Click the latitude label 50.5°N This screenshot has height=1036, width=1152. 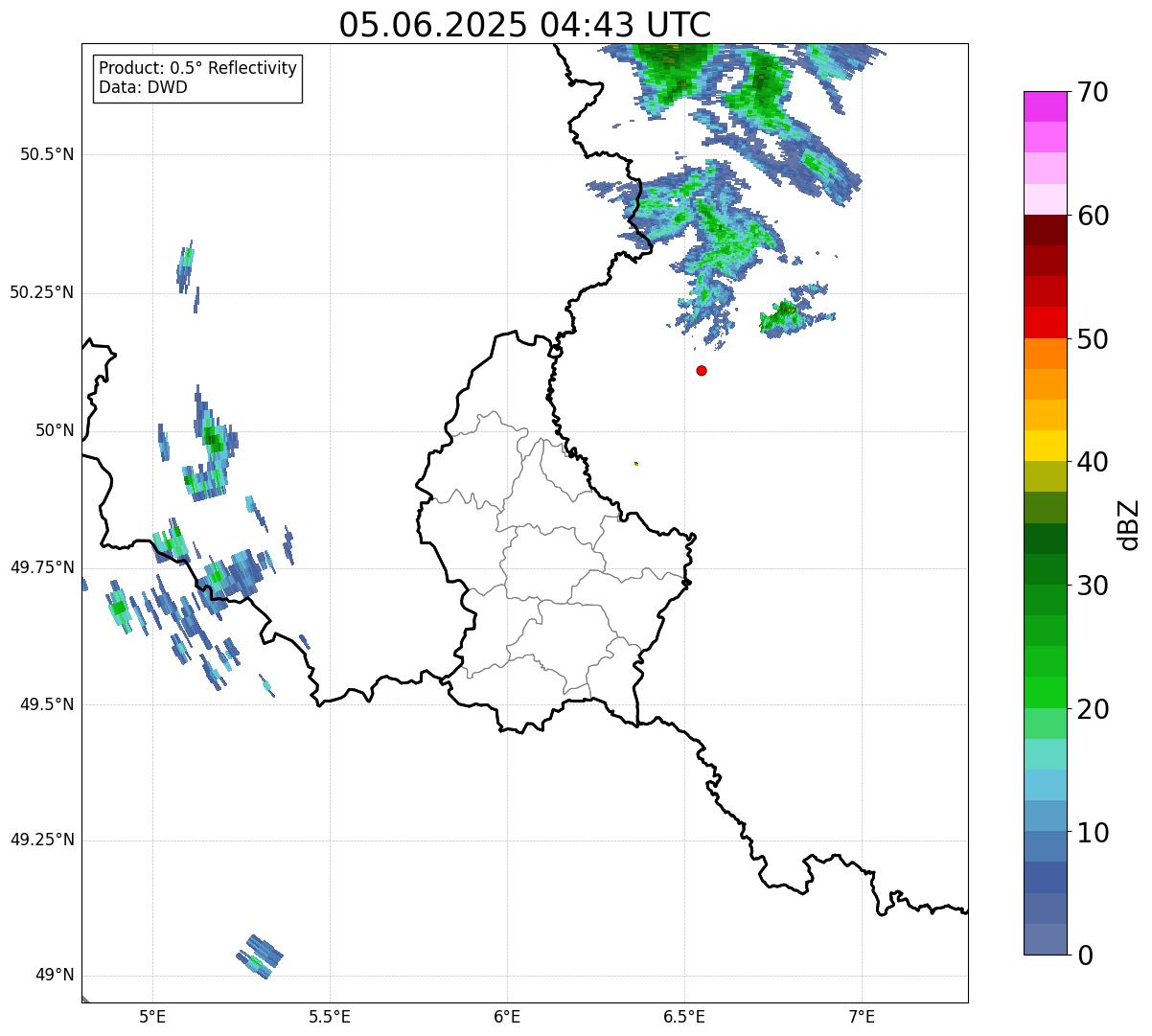tap(47, 154)
